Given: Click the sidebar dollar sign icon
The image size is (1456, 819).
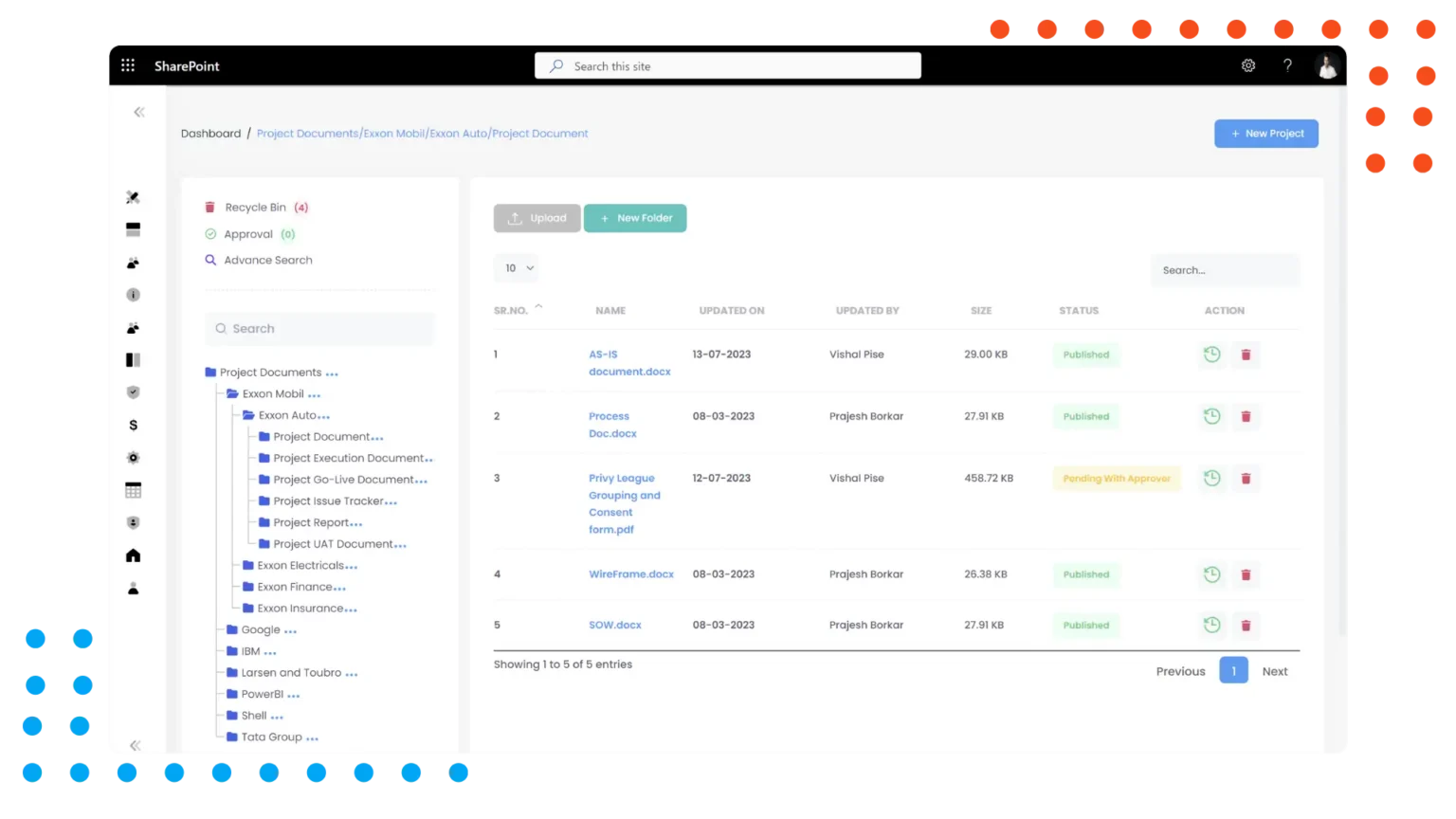Looking at the screenshot, I should [133, 425].
